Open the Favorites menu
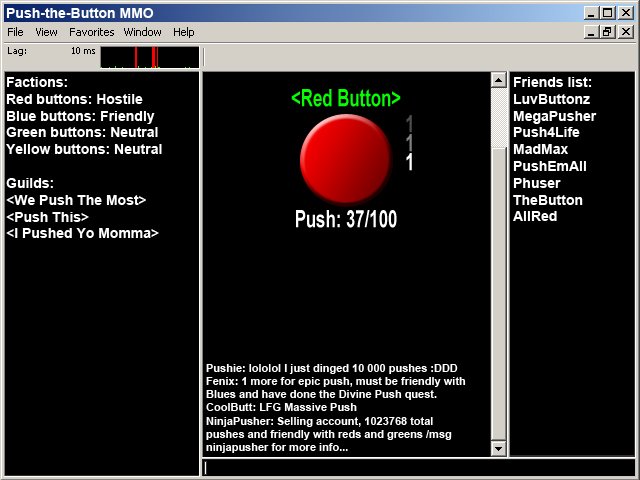Viewport: 640px width, 480px height. click(91, 32)
